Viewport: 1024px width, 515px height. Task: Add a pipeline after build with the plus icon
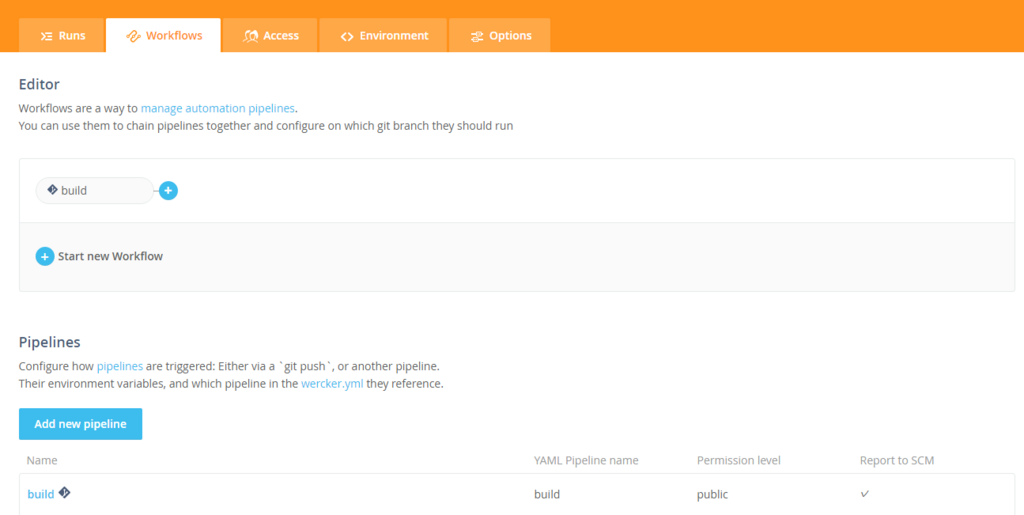click(x=168, y=191)
